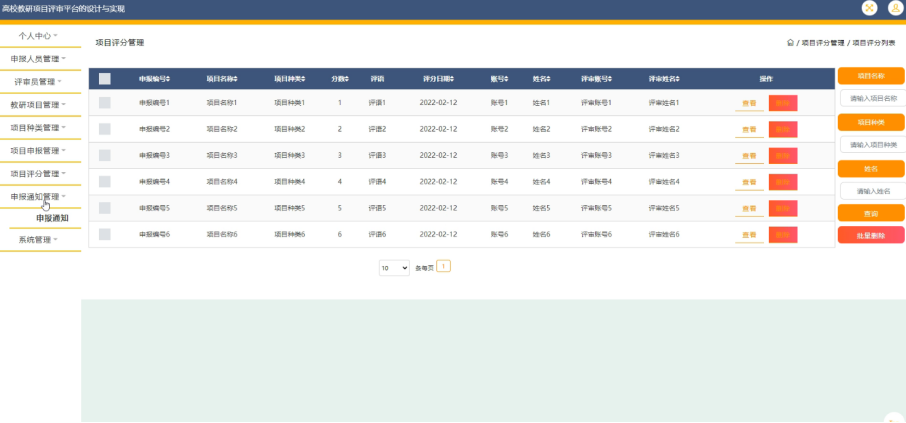Expand the 评审员管理 sidebar menu
The image size is (906, 423).
click(38, 82)
